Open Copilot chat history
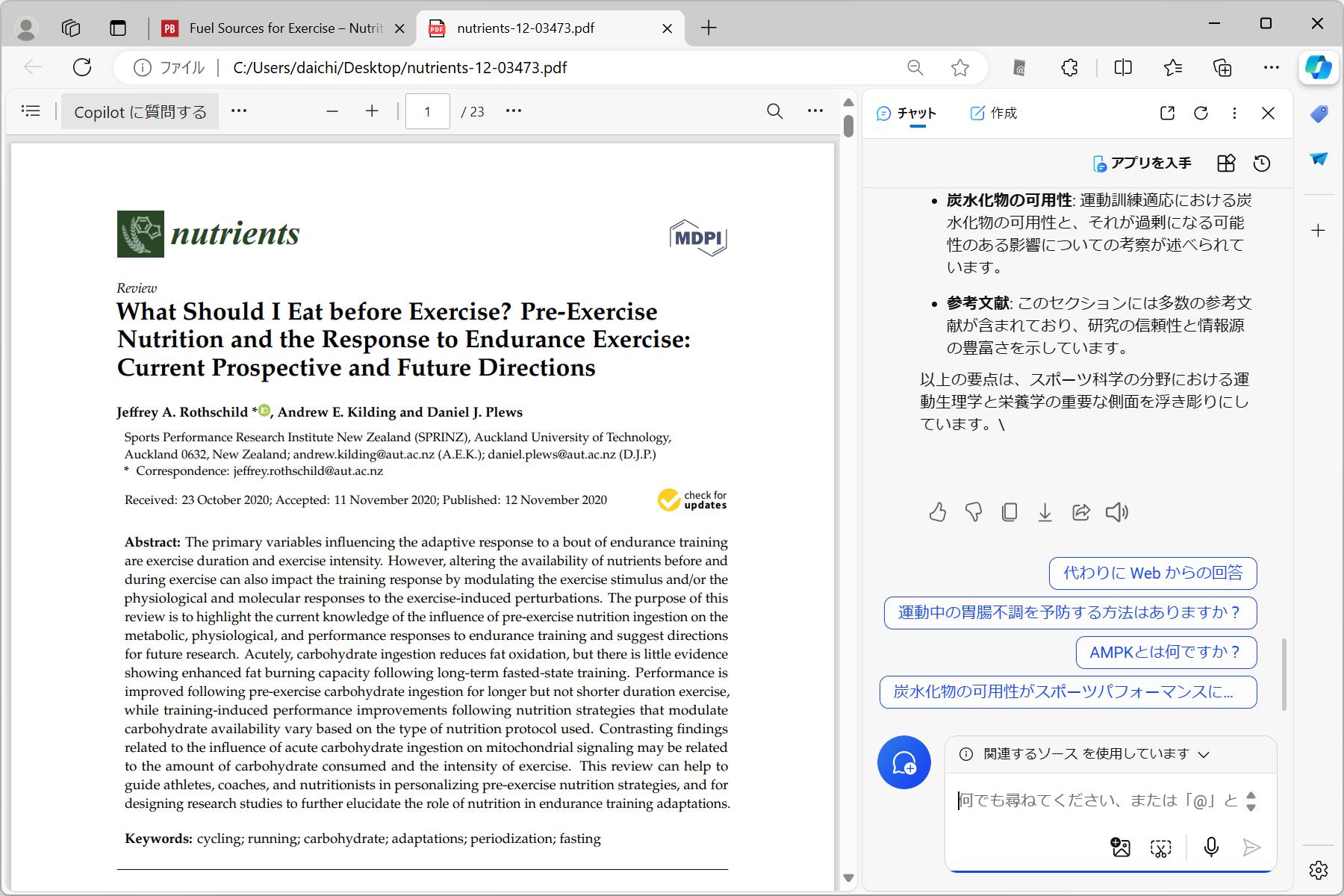The width and height of the screenshot is (1344, 896). 1262,164
